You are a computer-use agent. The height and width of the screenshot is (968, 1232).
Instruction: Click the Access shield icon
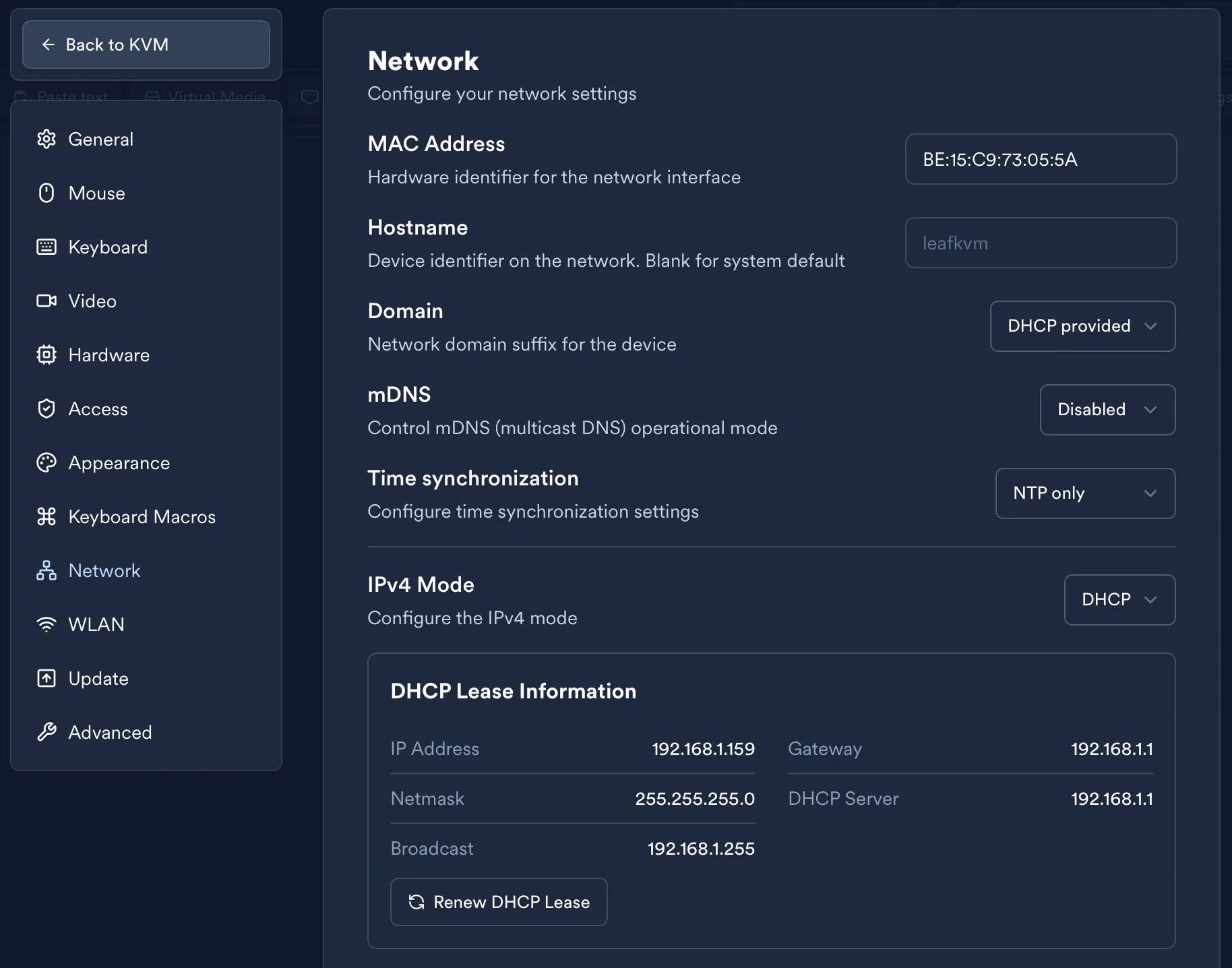(47, 409)
